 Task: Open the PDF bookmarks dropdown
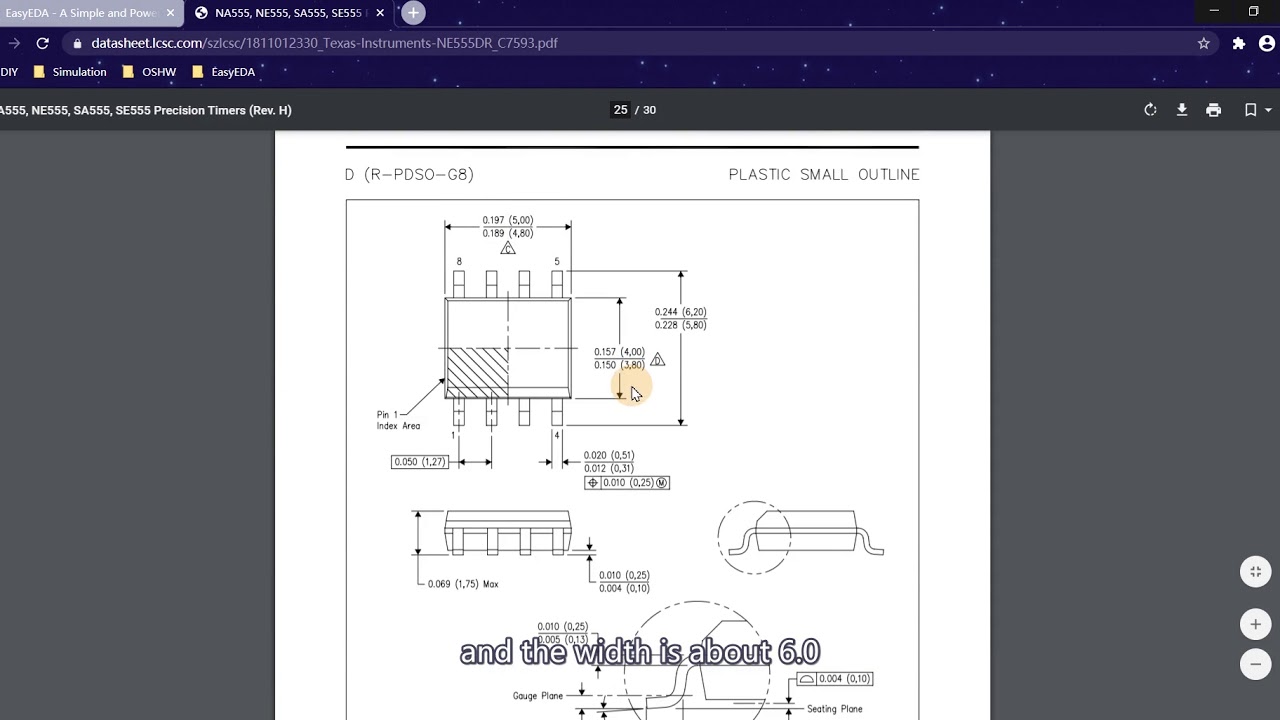(1257, 110)
